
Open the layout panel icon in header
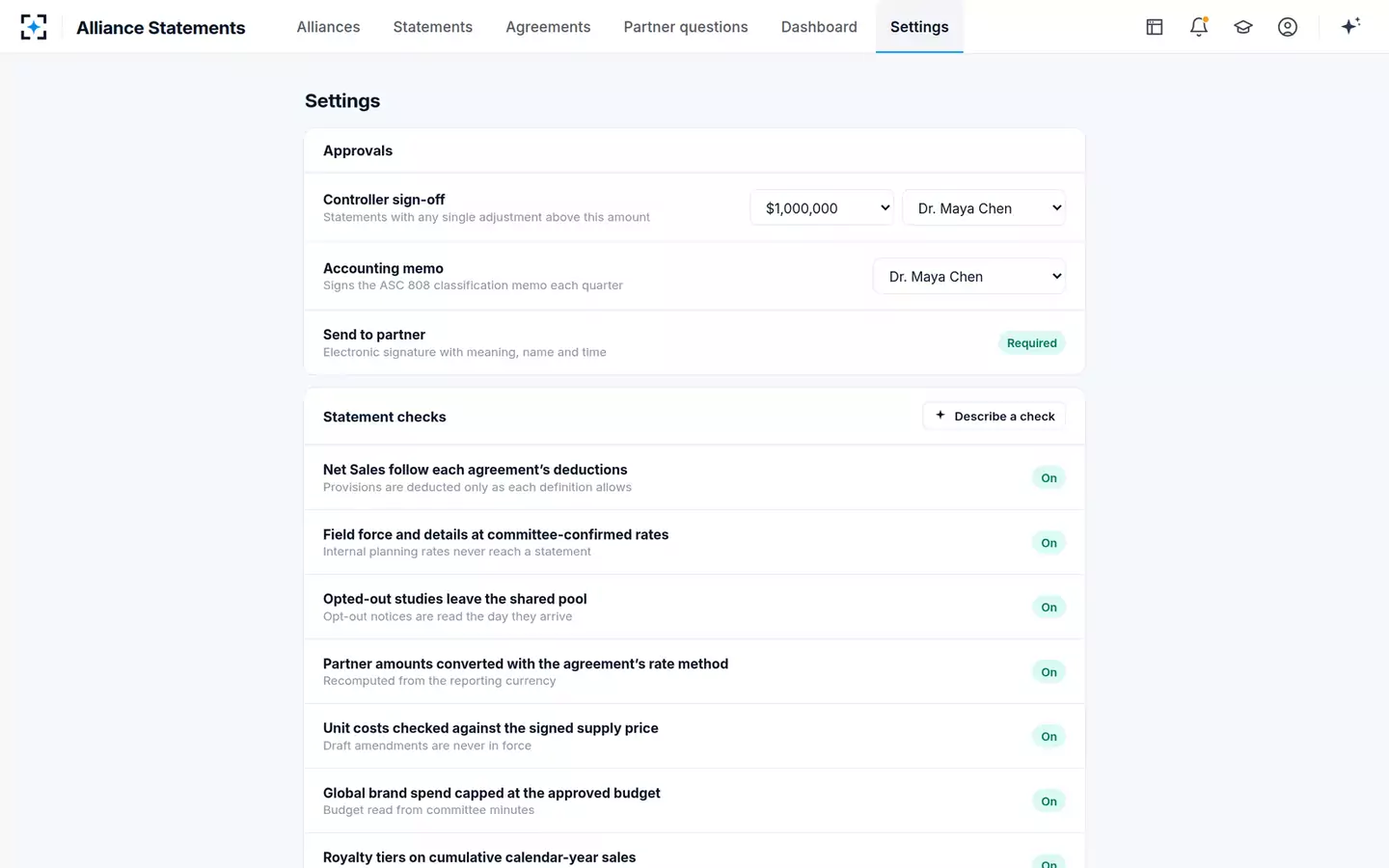click(x=1155, y=27)
